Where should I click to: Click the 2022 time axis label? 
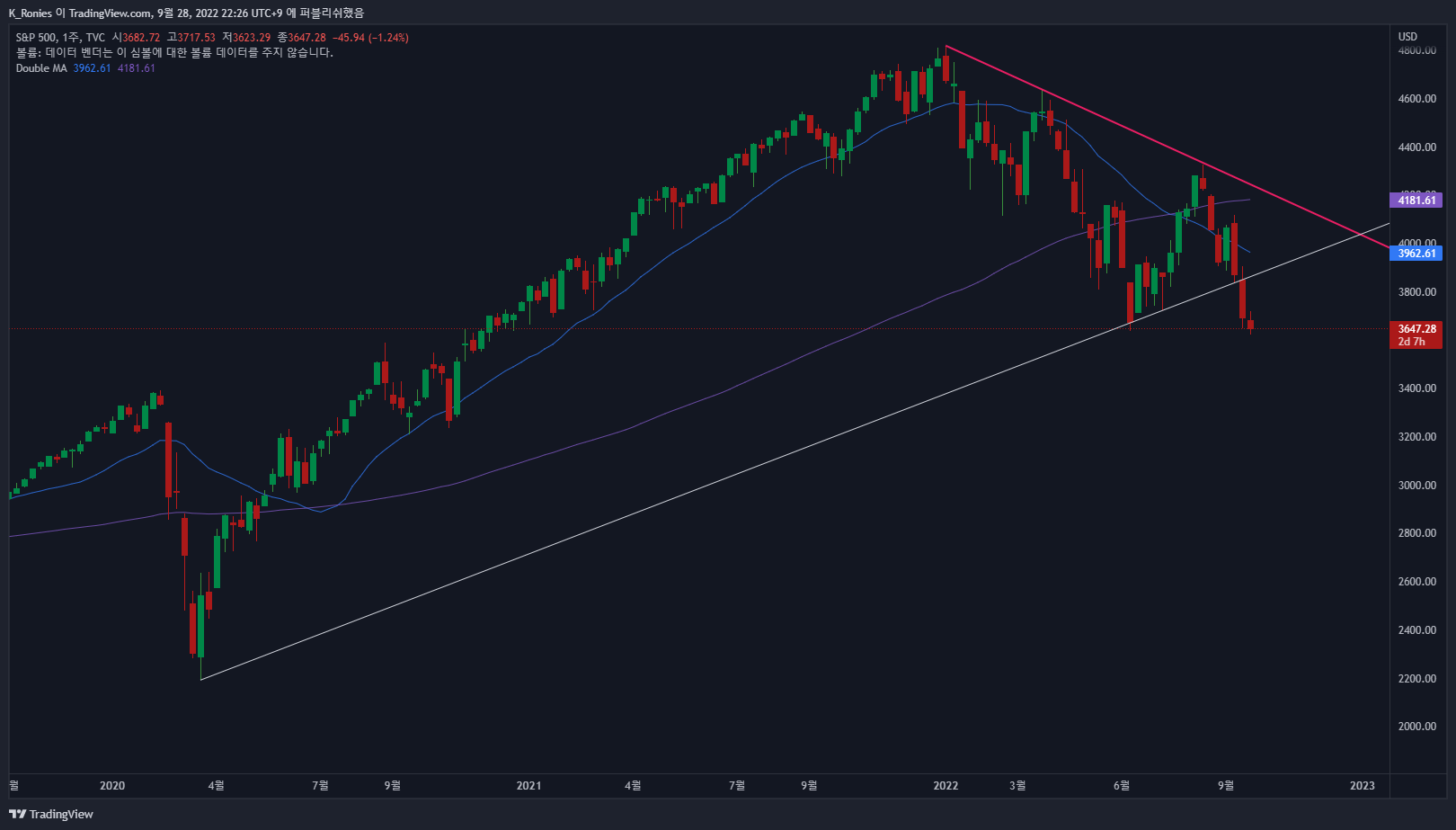946,786
